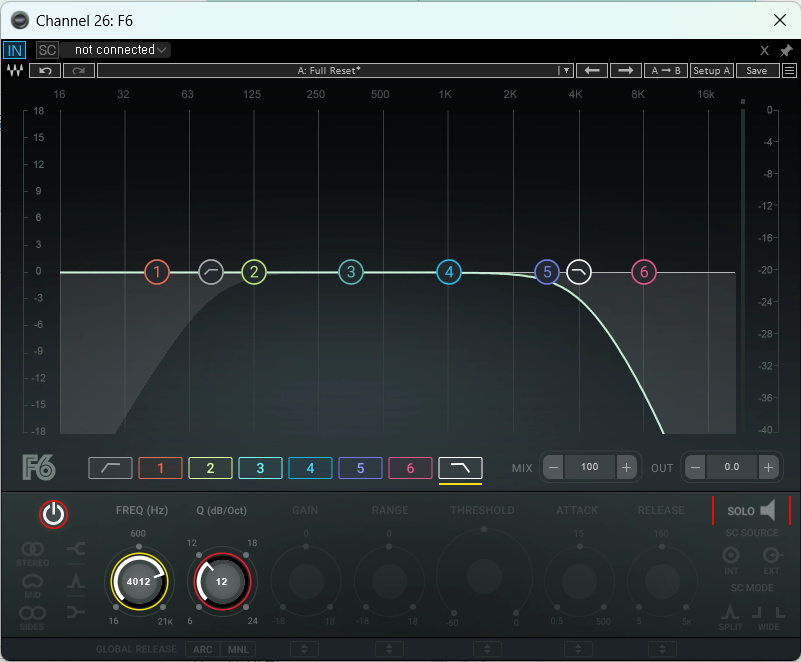Click the A→B copy button

pyautogui.click(x=665, y=71)
